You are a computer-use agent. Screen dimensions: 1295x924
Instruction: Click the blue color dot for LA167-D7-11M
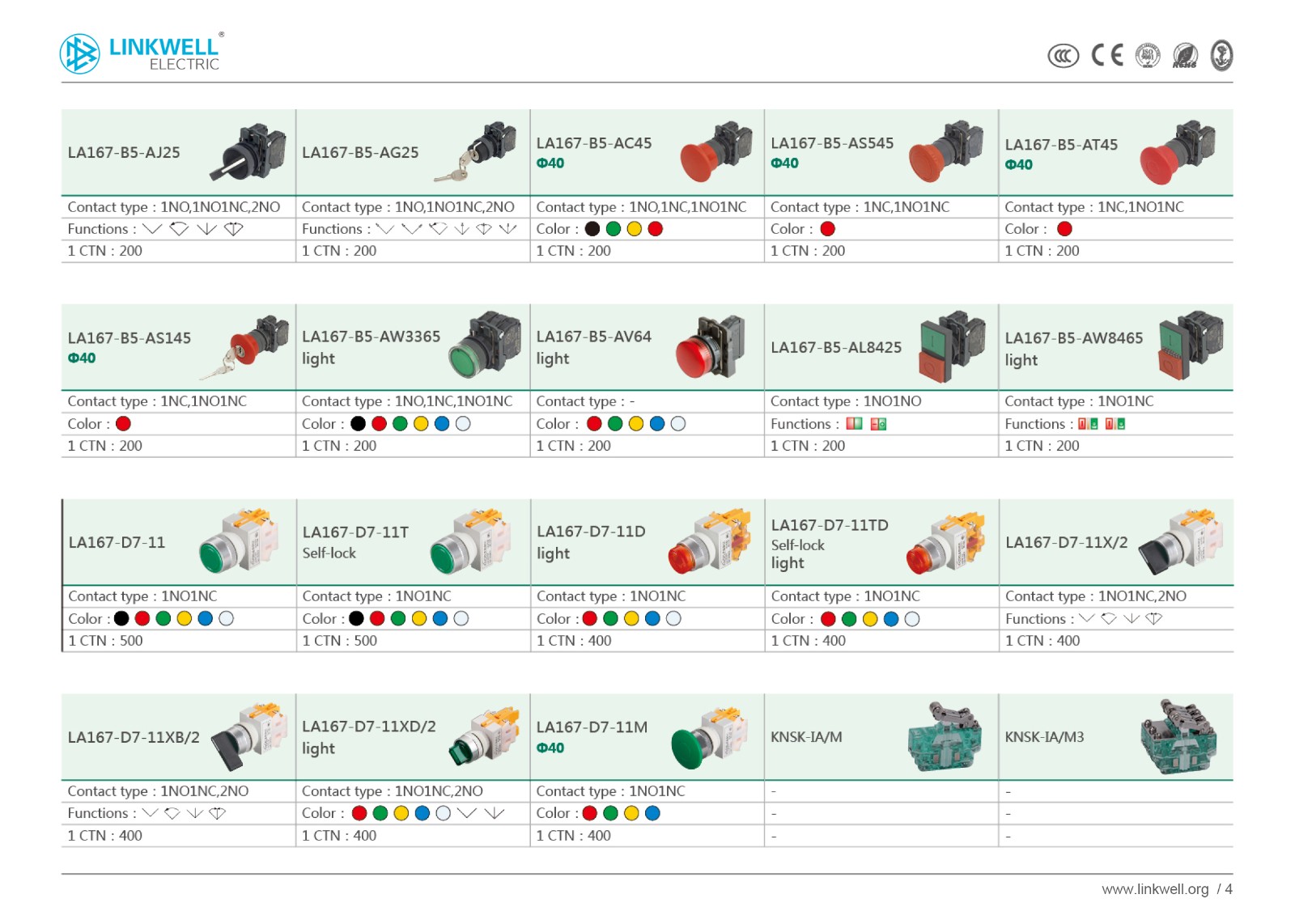click(x=652, y=813)
